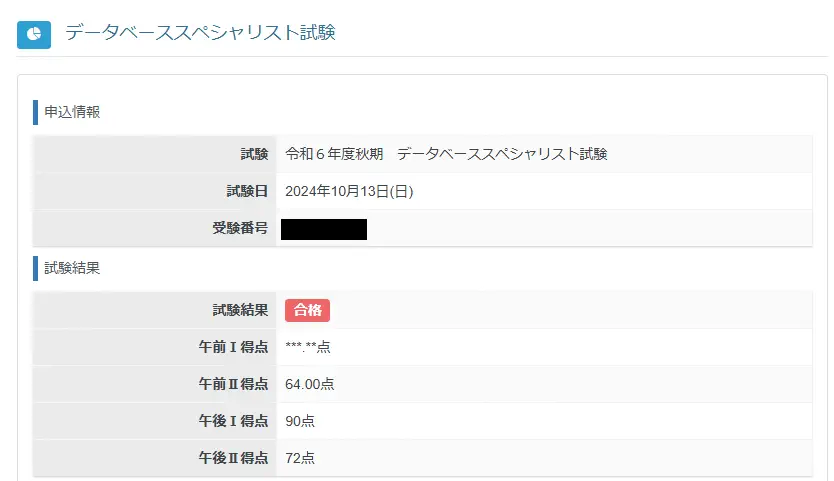Select the 64.00点 score value

pyautogui.click(x=310, y=384)
